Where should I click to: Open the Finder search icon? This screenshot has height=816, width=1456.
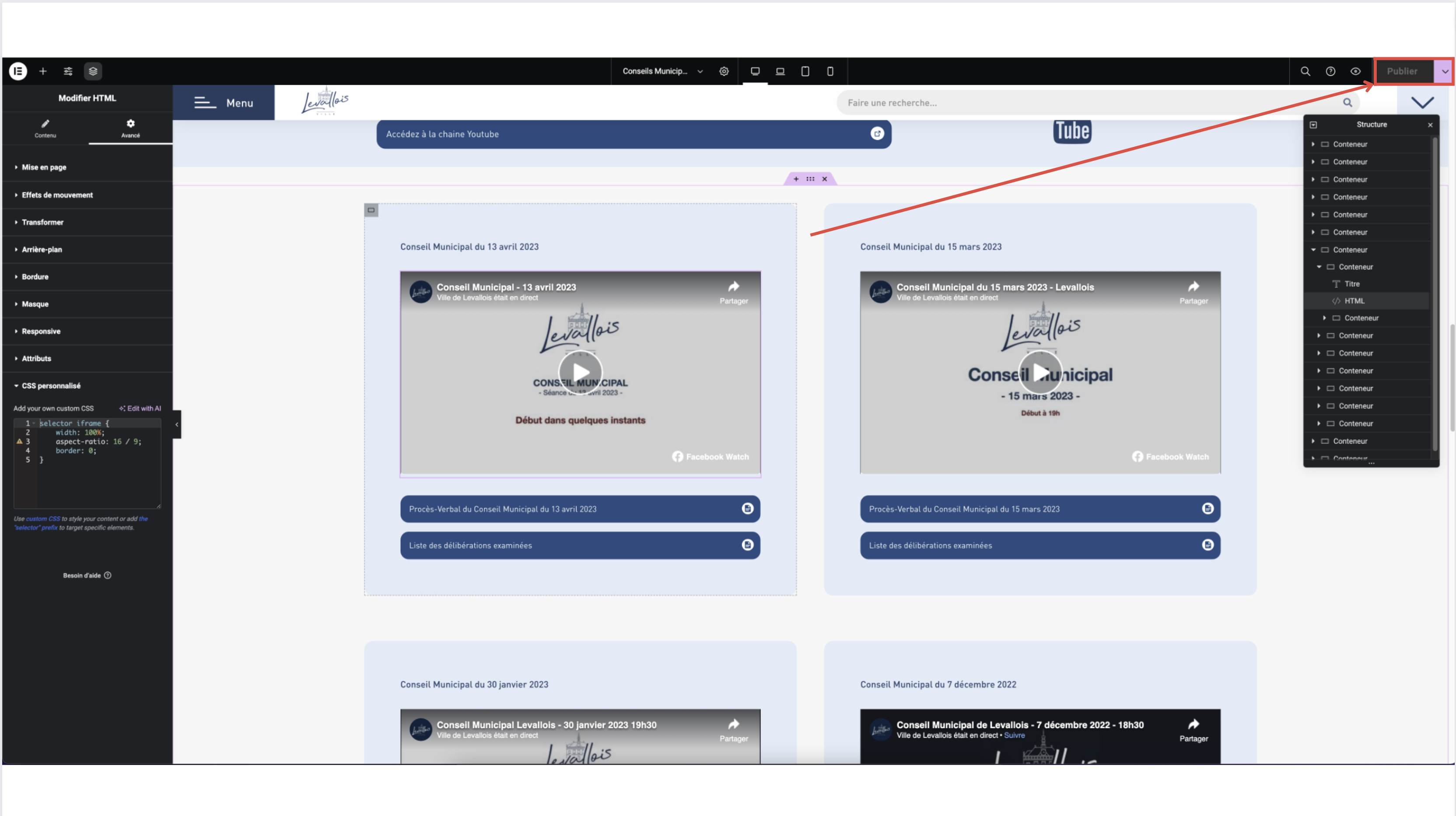tap(1305, 71)
